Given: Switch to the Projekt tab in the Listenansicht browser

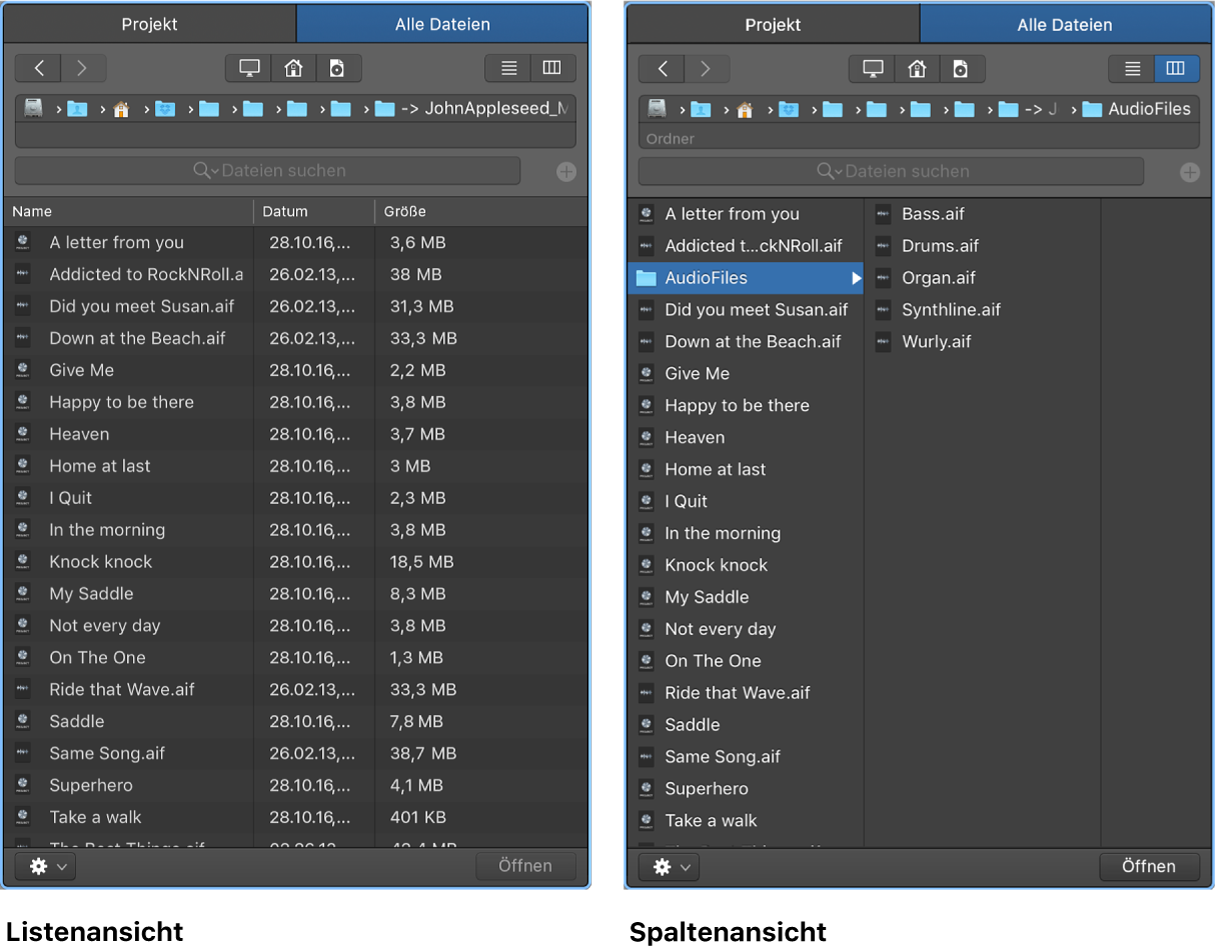Looking at the screenshot, I should point(150,24).
